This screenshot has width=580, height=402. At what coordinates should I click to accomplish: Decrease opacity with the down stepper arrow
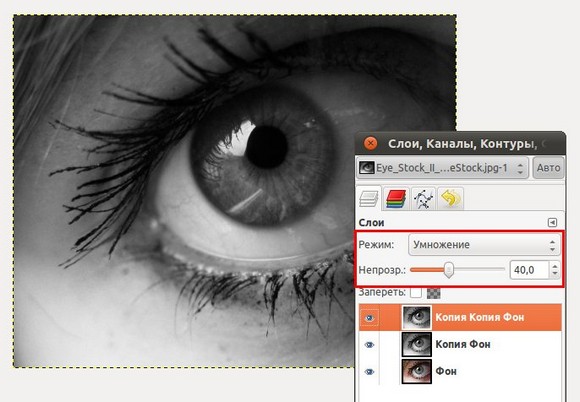(554, 274)
